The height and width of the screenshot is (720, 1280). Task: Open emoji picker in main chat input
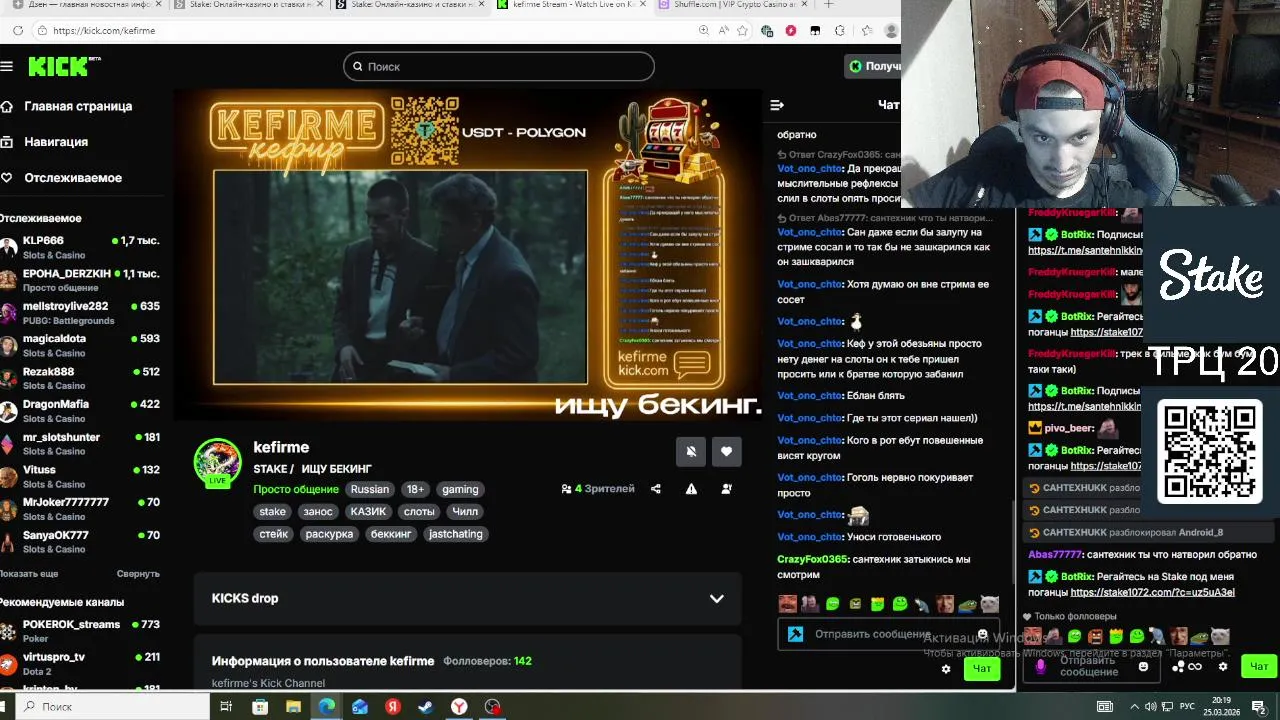click(983, 634)
